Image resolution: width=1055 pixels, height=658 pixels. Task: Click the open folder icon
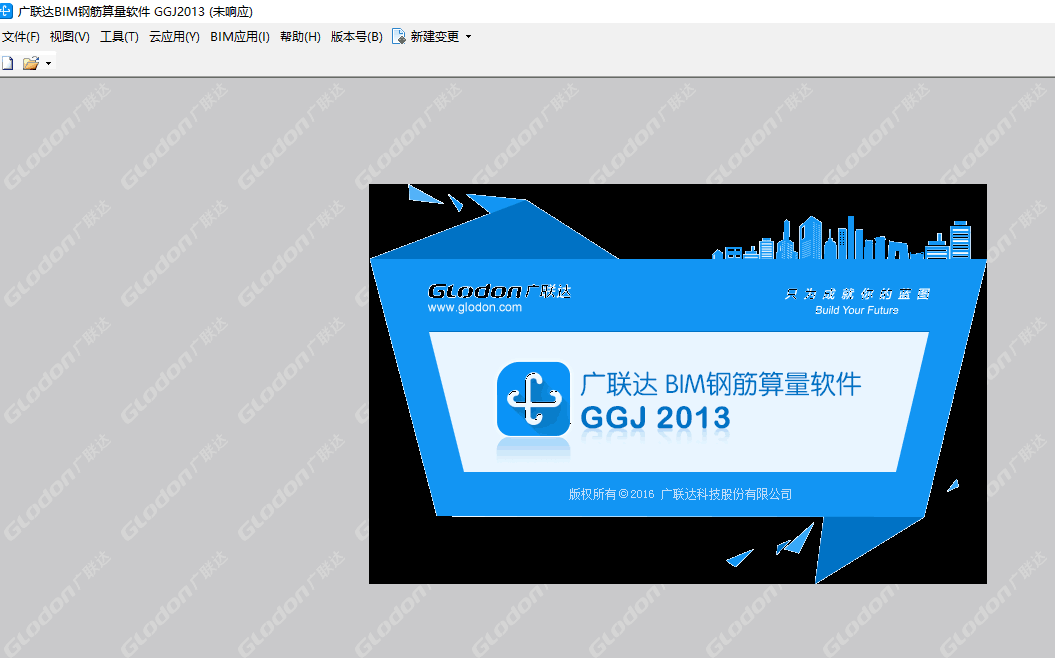coord(31,63)
